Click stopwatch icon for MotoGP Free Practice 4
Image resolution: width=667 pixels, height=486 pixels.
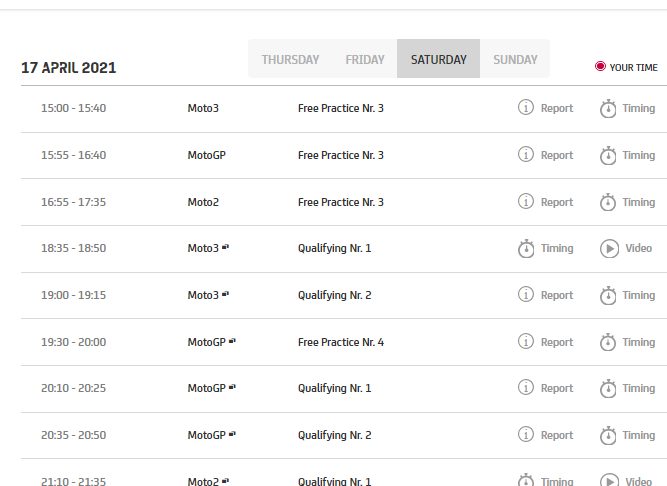(608, 342)
